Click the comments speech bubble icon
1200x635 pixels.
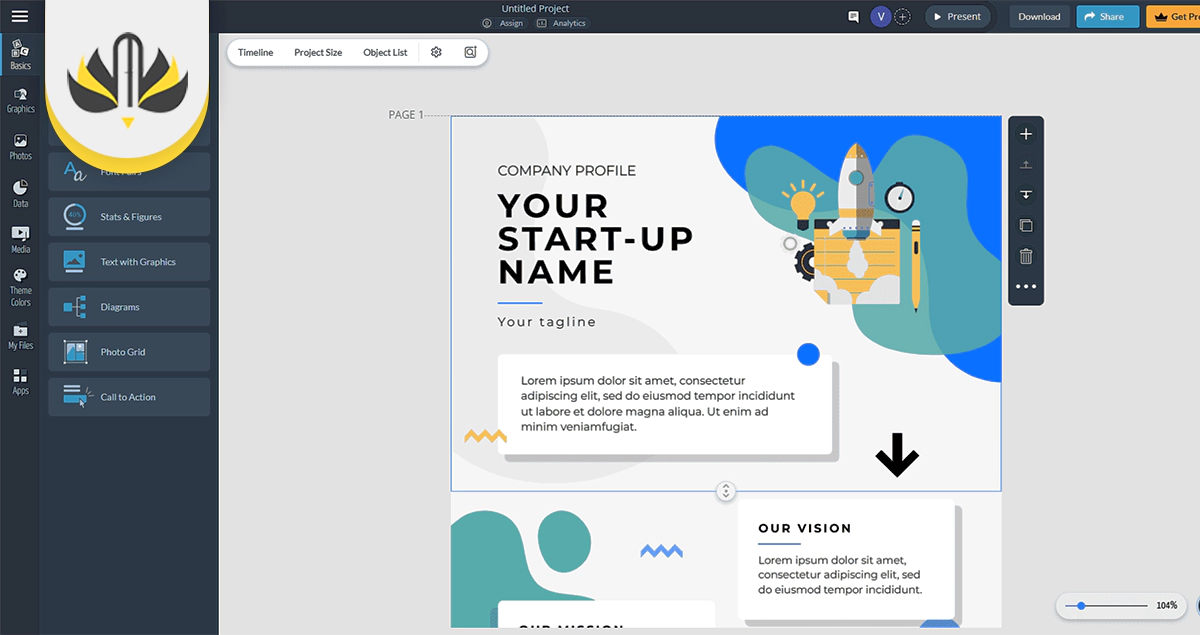[853, 17]
